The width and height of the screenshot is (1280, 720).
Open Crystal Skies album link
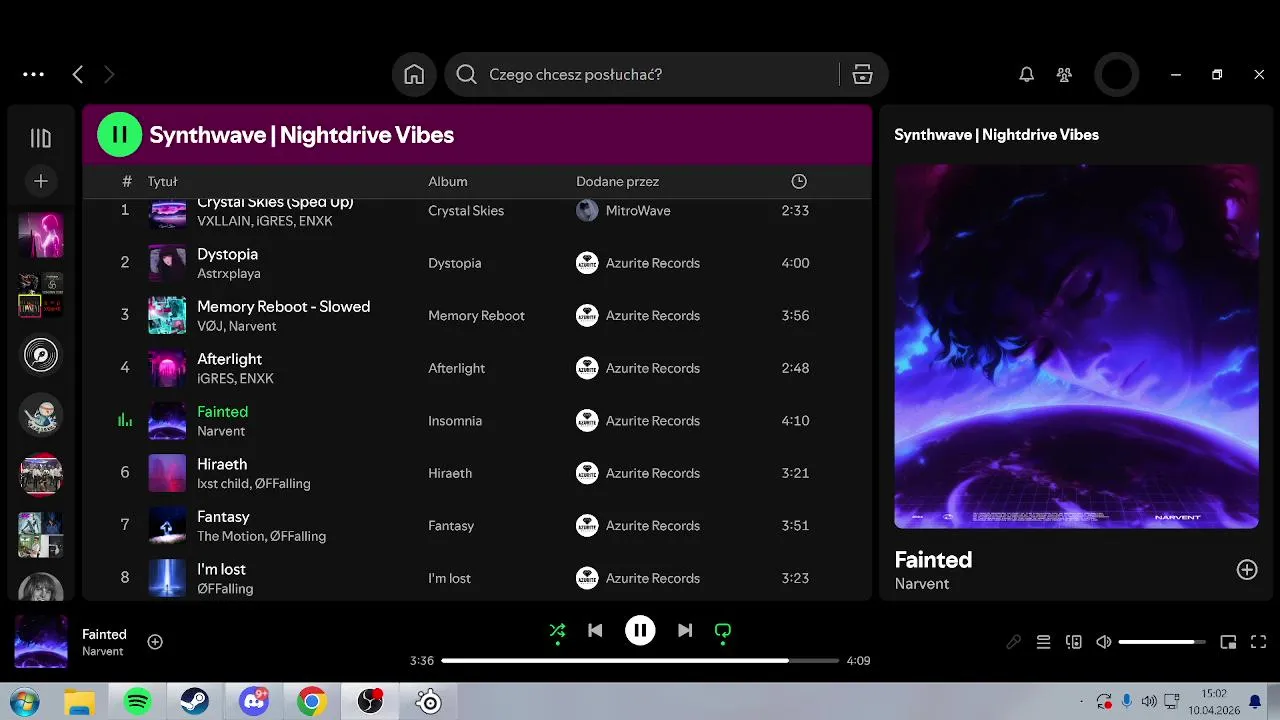tap(466, 211)
